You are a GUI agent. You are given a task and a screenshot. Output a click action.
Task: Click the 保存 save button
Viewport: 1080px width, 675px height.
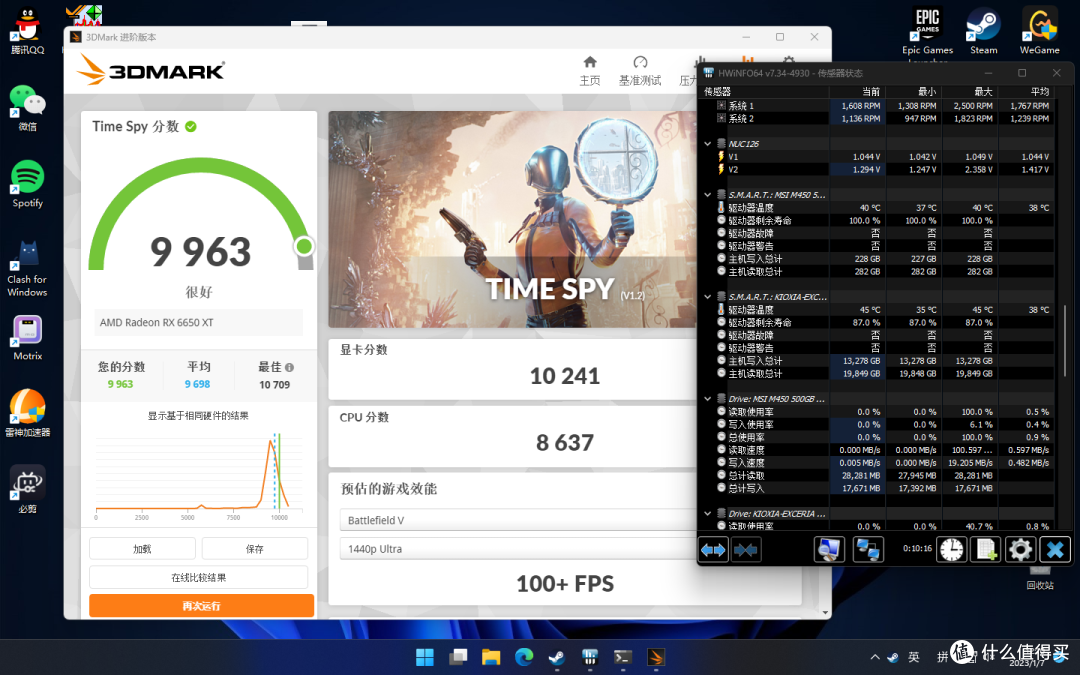[x=254, y=549]
